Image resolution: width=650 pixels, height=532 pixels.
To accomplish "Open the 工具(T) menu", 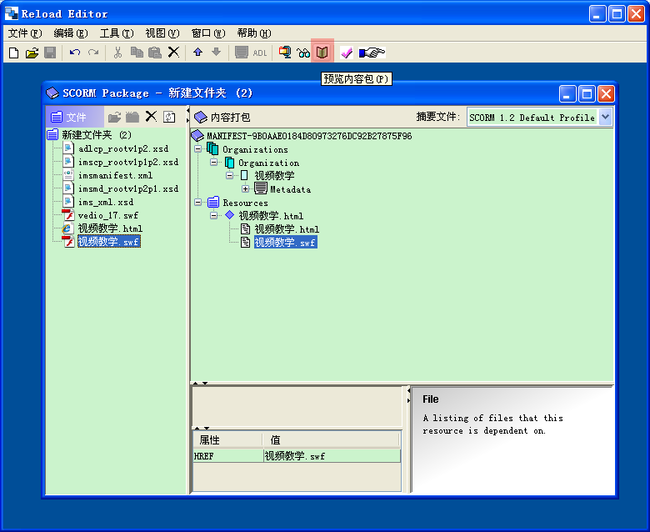I will click(117, 33).
